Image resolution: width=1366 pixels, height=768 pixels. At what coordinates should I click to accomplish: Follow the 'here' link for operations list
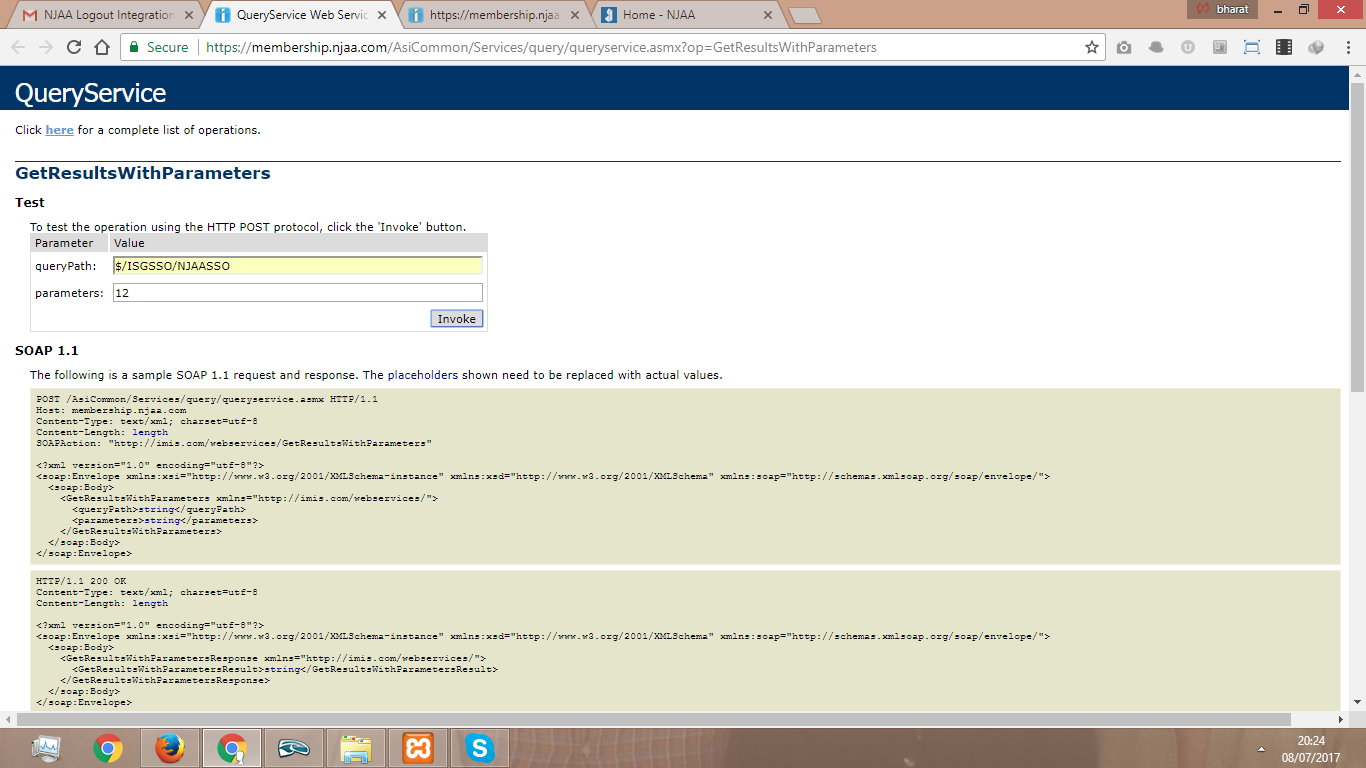pos(59,130)
